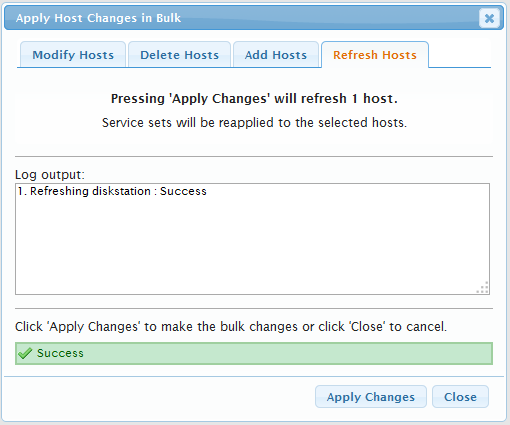Click the Apply Changes button
This screenshot has height=425, width=510.
click(x=371, y=397)
